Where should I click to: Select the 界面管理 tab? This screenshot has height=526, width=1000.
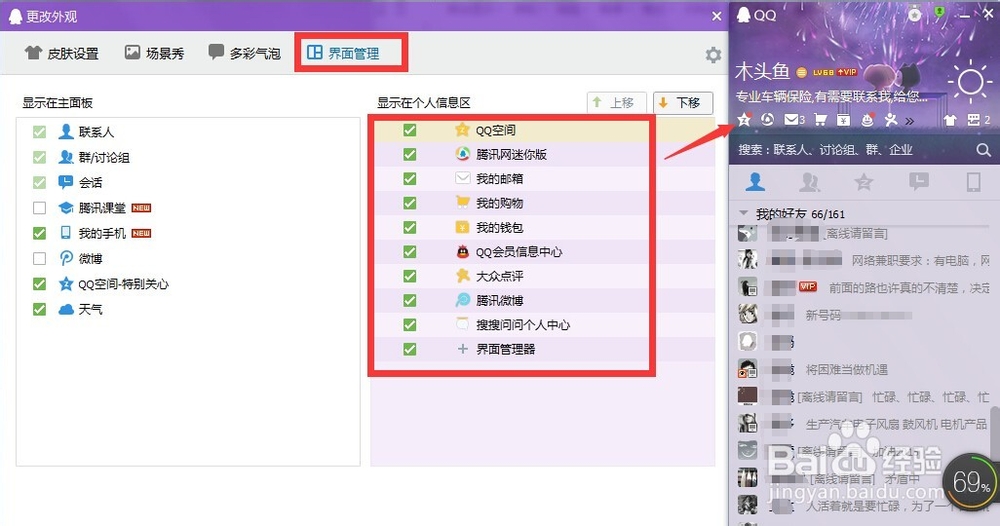[343, 53]
